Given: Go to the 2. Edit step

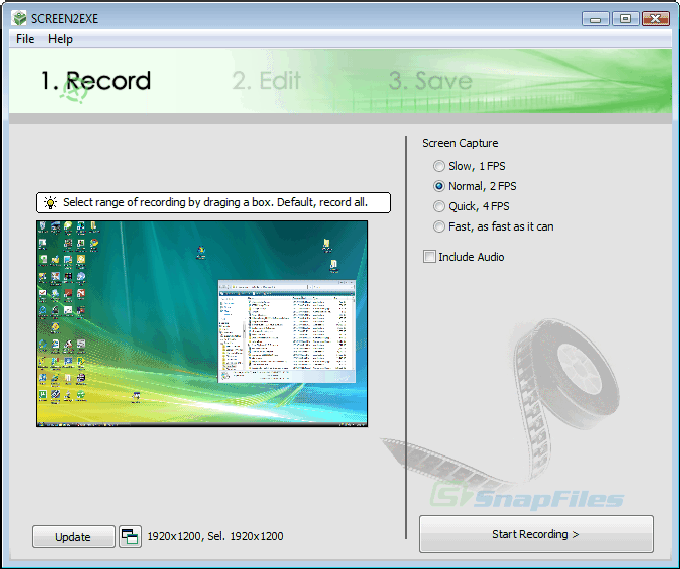Looking at the screenshot, I should [266, 81].
